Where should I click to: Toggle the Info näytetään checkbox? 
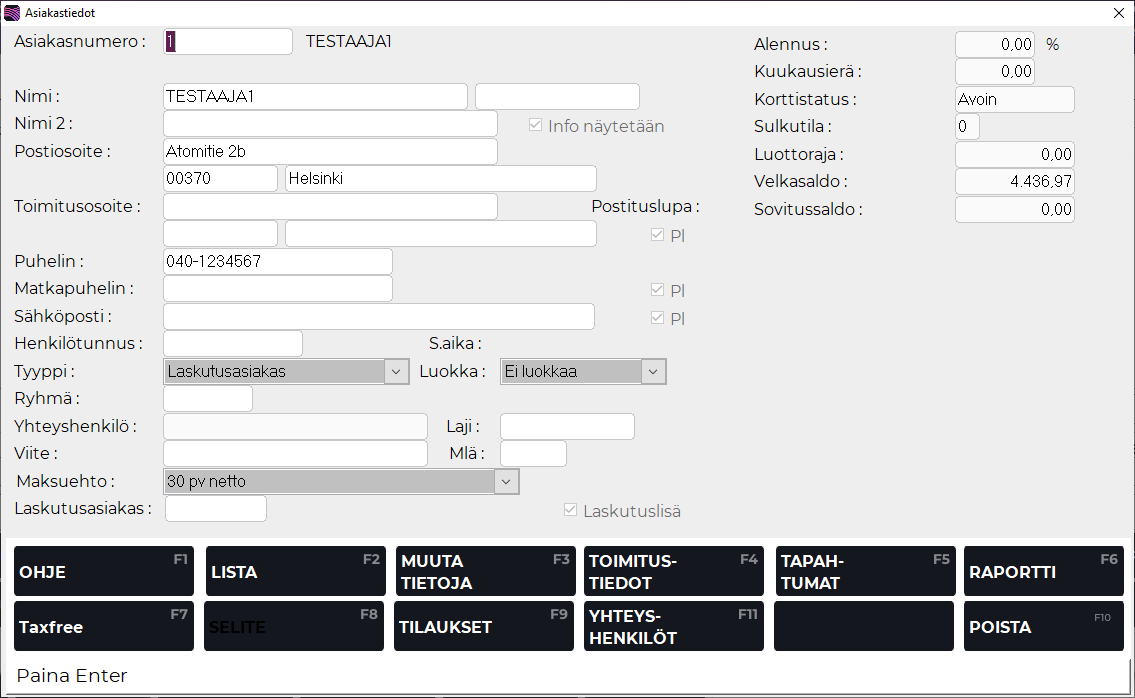pos(536,126)
